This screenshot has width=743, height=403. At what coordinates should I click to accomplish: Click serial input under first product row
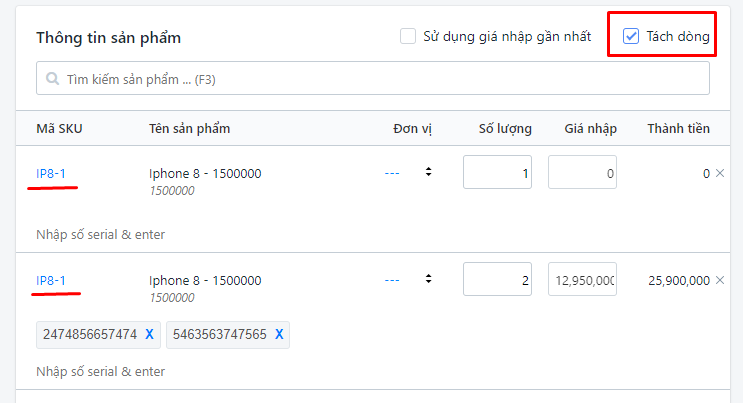point(100,234)
